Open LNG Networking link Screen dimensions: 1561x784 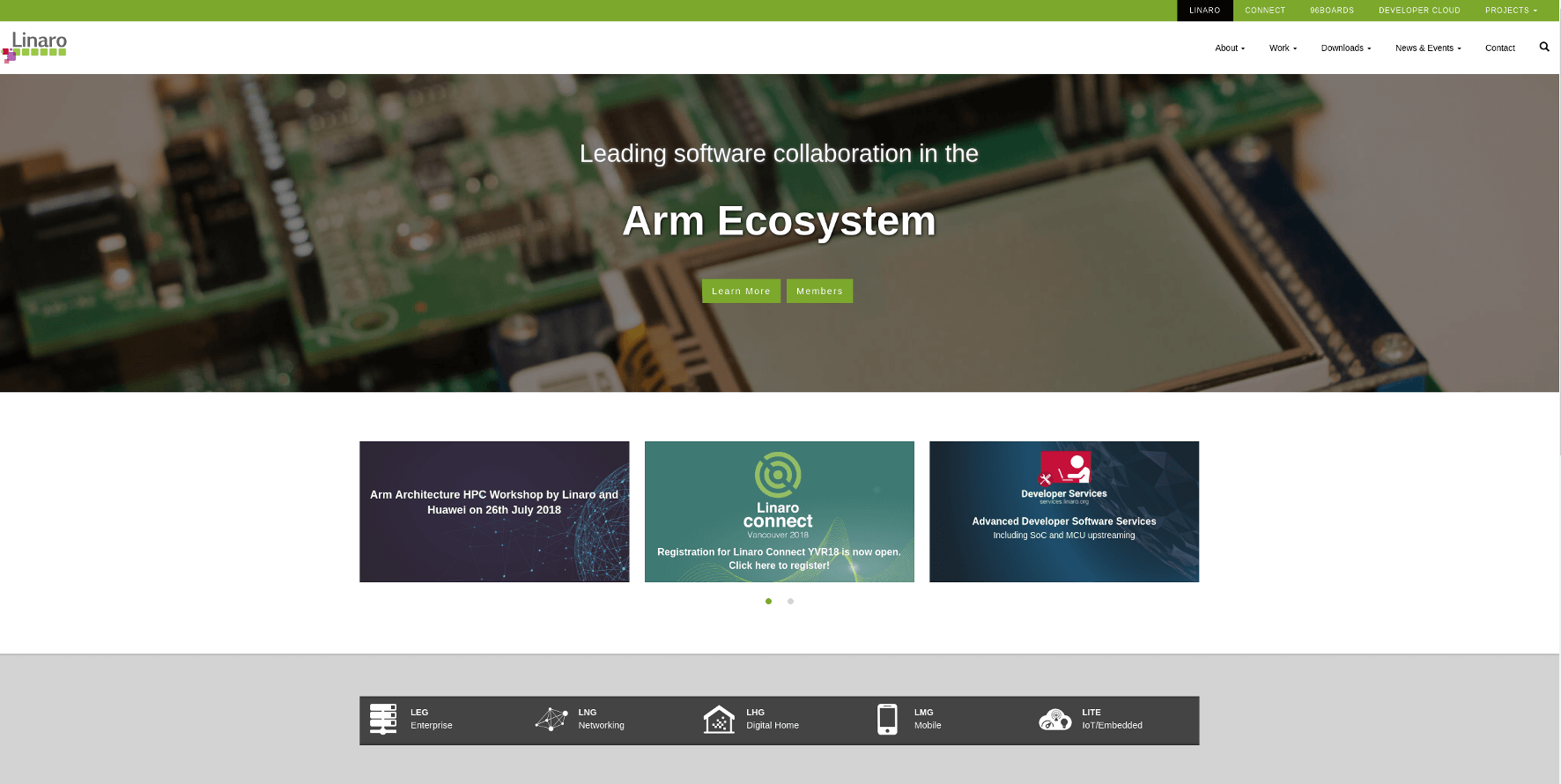click(x=601, y=719)
